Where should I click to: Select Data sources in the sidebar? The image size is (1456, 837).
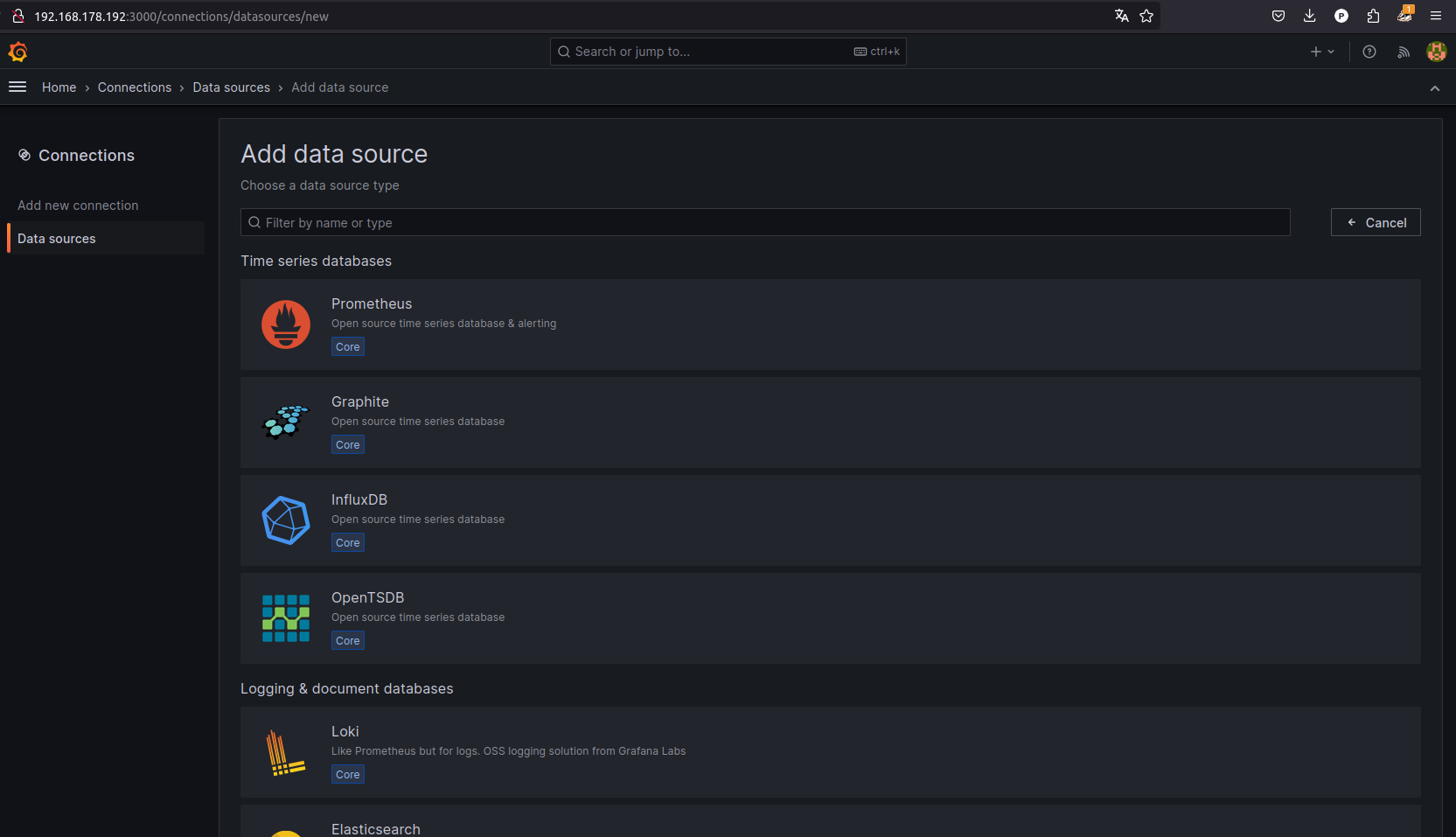tap(57, 239)
